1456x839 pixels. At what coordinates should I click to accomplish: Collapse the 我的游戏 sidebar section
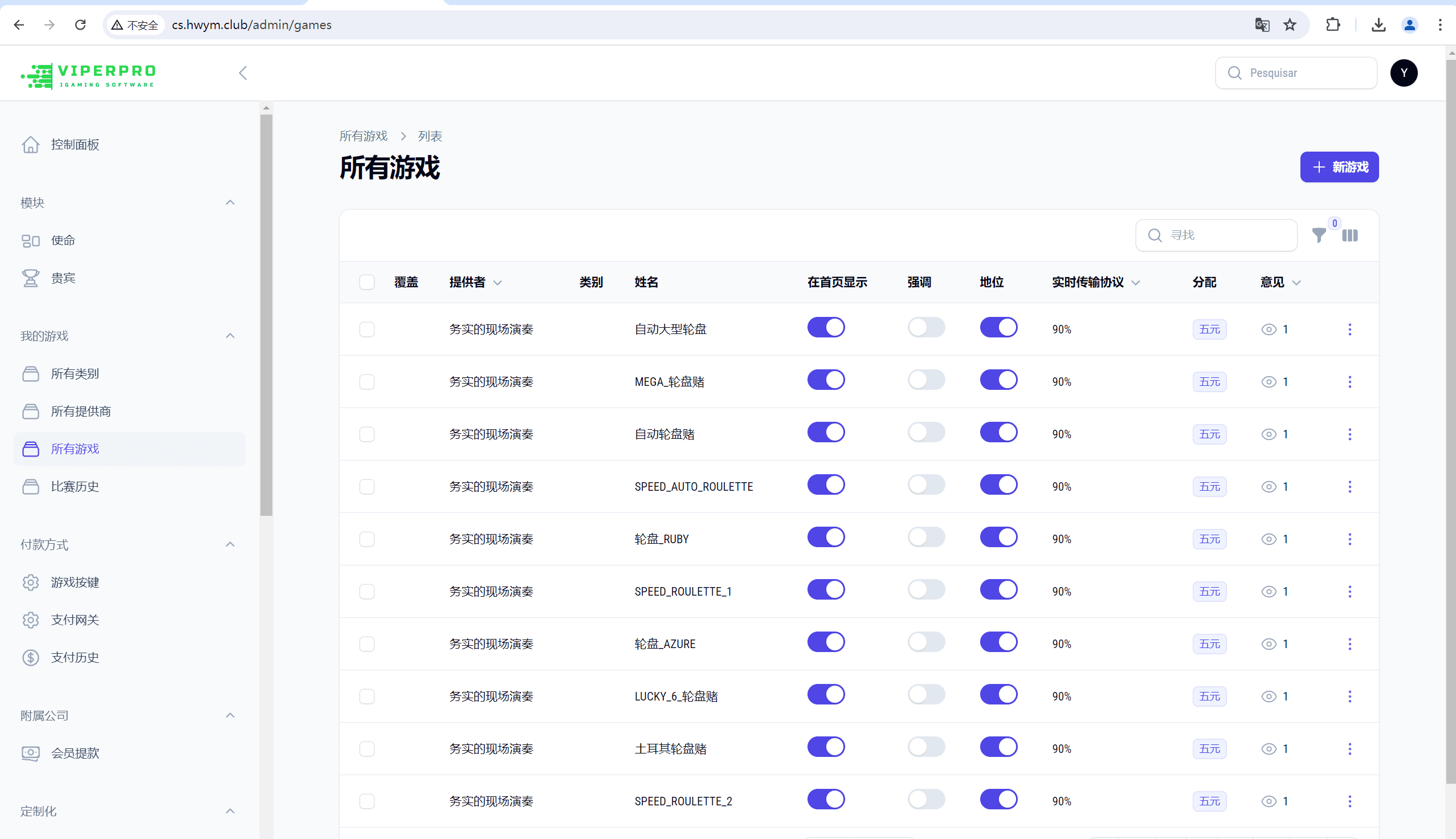pos(230,336)
